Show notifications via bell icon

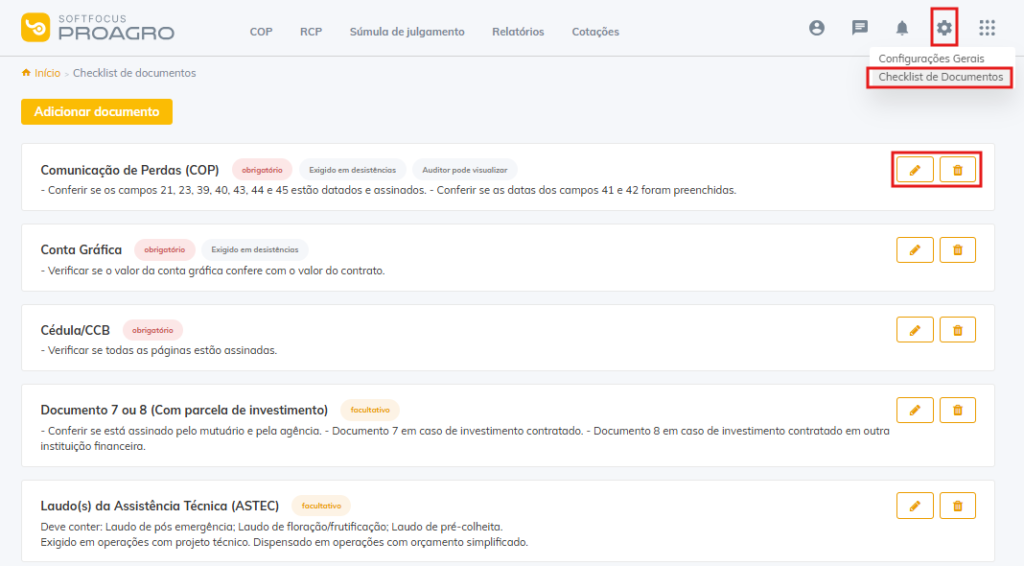pos(902,28)
